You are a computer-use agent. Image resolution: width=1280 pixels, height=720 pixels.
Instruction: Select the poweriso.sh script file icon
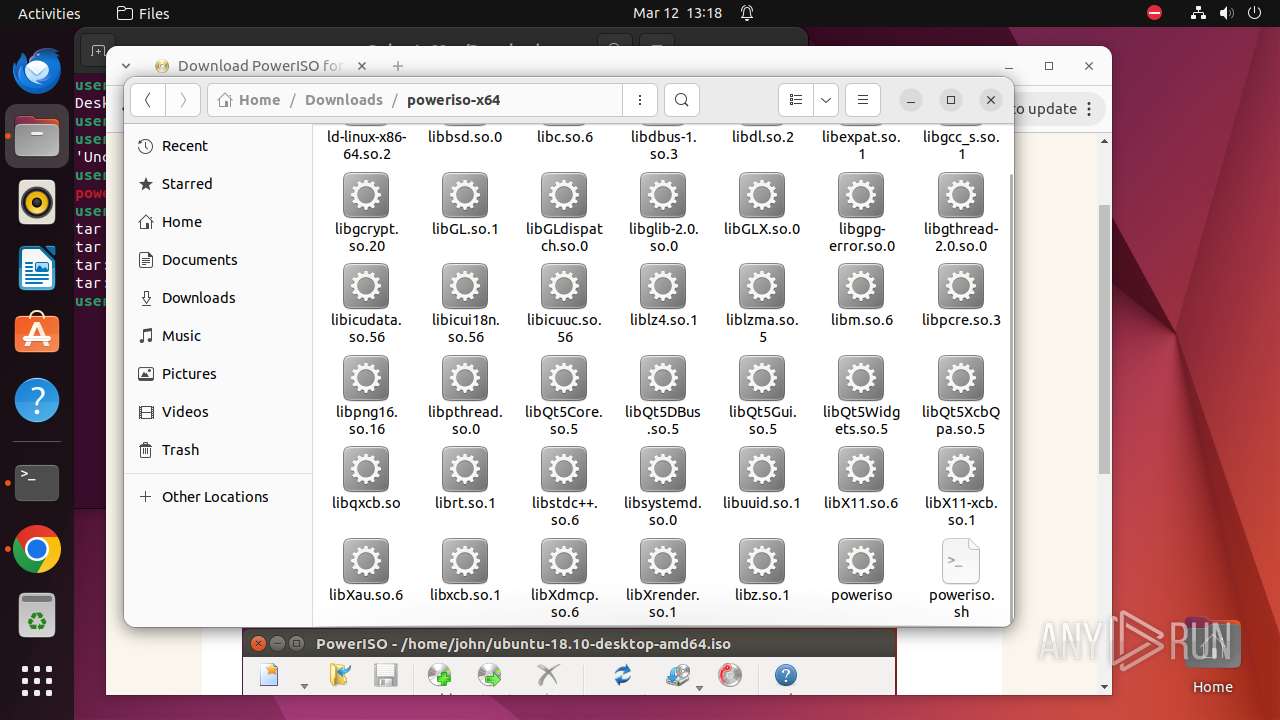click(x=961, y=561)
